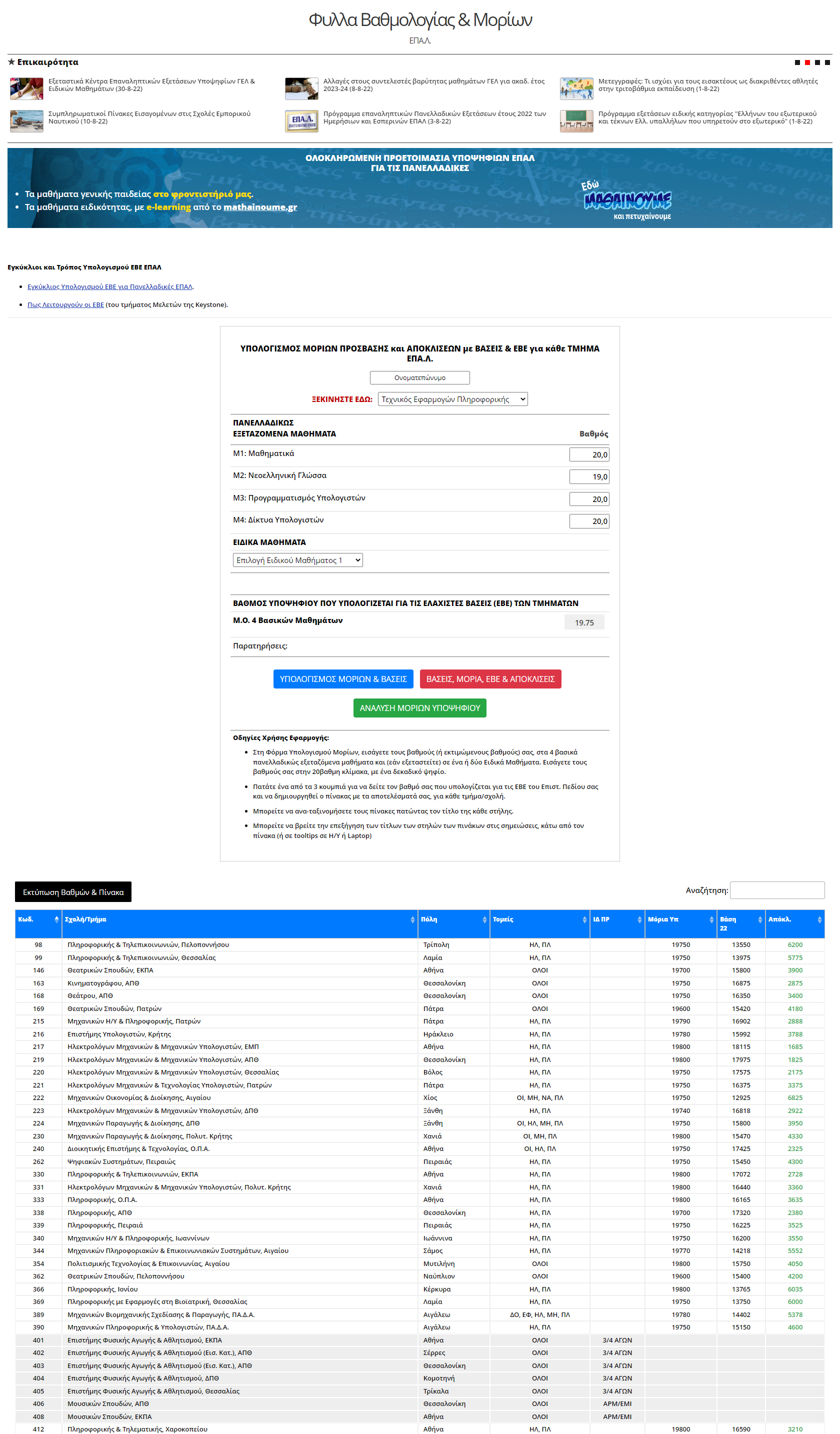Click ΑΡΜ/ΕΜΙ cell in Μουσικών Σπουδών, ΑΠΘ row
The image size is (840, 1434).
(x=617, y=1404)
